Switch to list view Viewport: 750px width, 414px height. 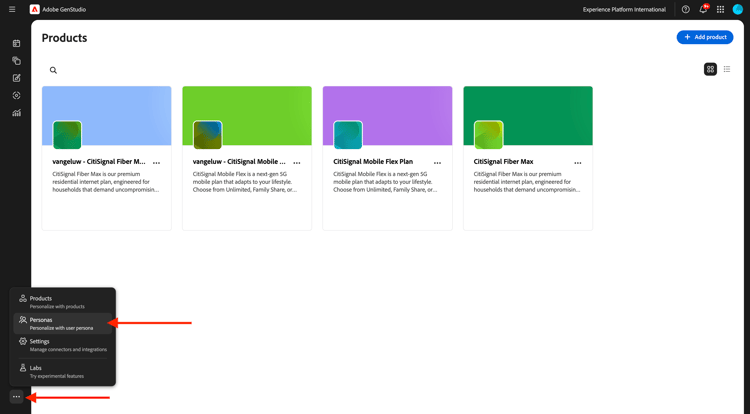click(727, 69)
